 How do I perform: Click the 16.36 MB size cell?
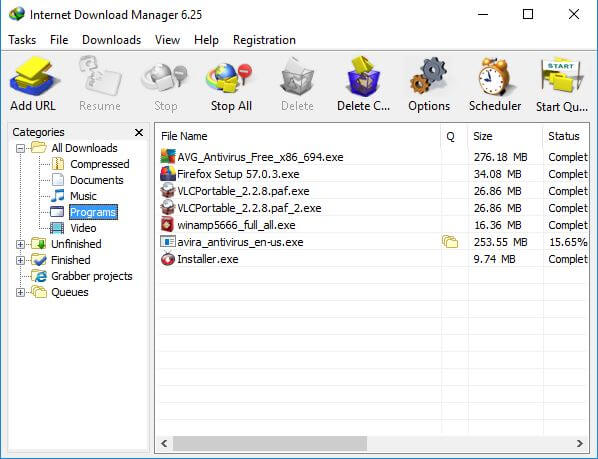tap(497, 225)
